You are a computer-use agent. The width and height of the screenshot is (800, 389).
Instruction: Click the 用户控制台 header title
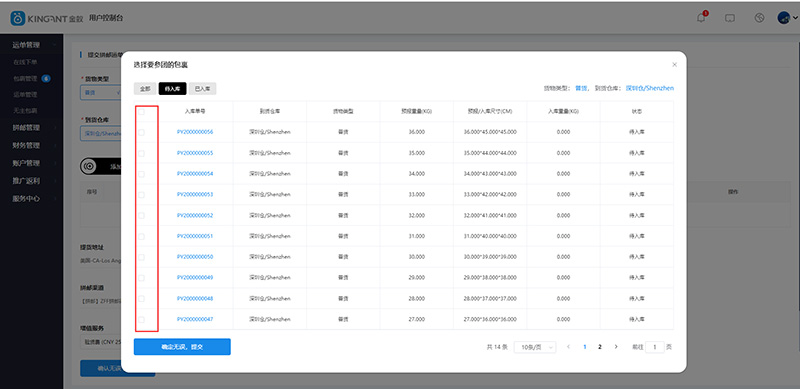[106, 18]
